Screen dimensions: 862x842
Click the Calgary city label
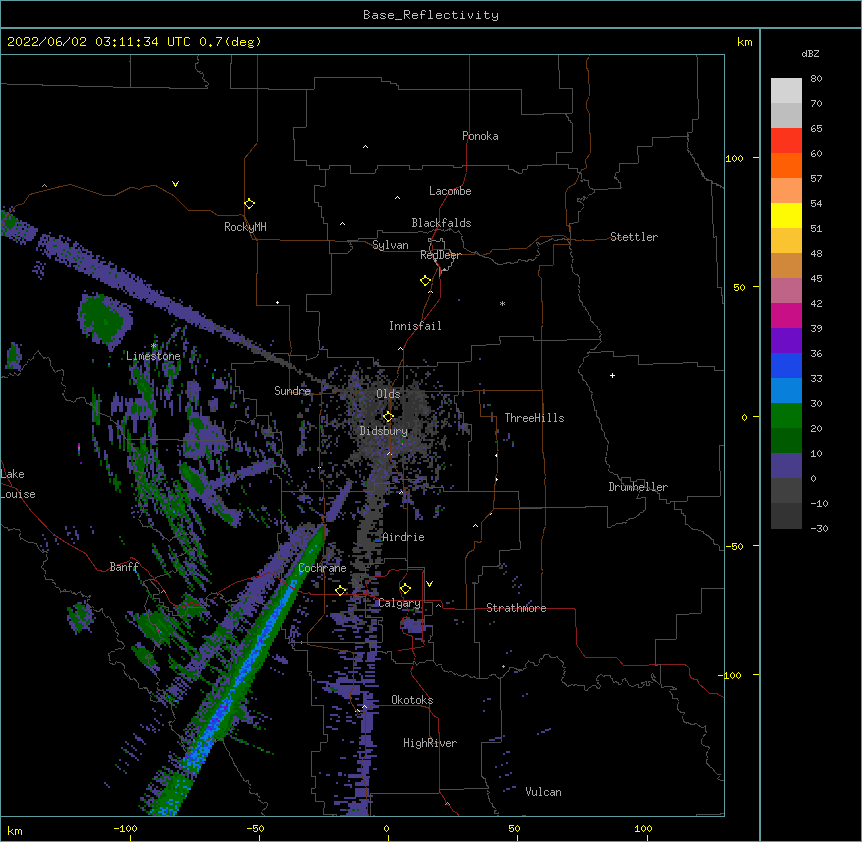(x=399, y=603)
